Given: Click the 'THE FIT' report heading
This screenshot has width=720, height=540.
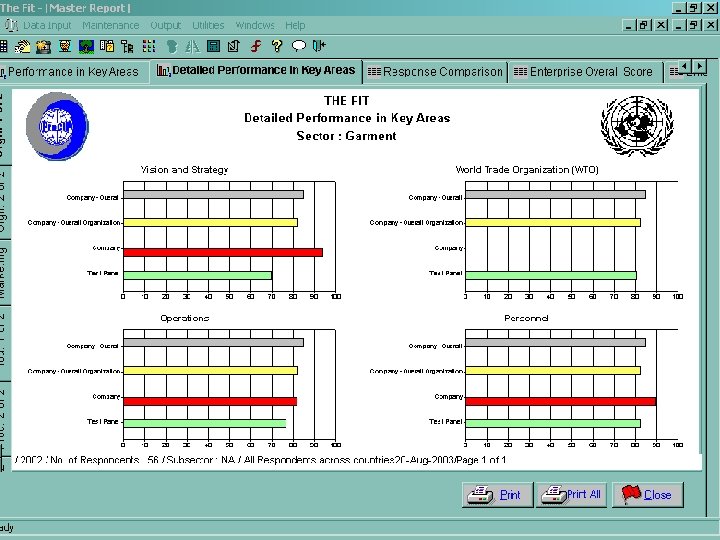Looking at the screenshot, I should 346,101.
